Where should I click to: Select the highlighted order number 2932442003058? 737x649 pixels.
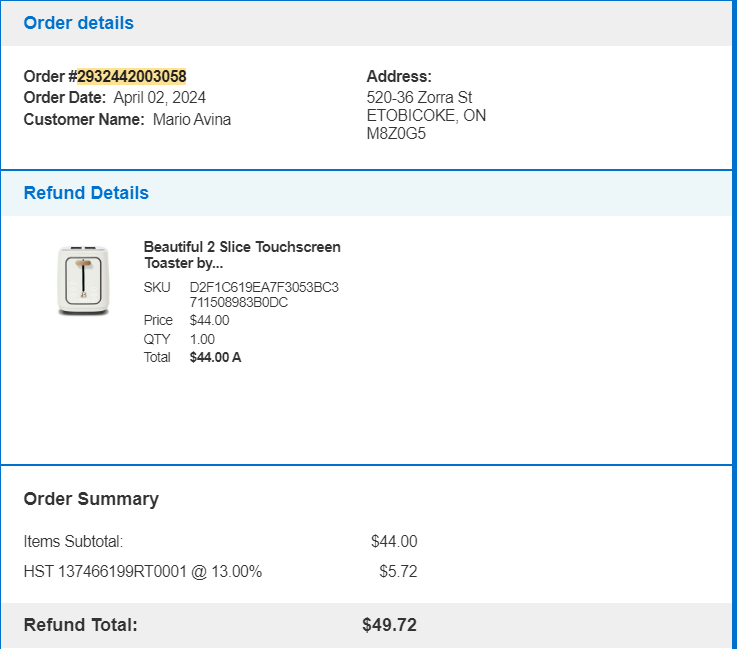click(132, 76)
